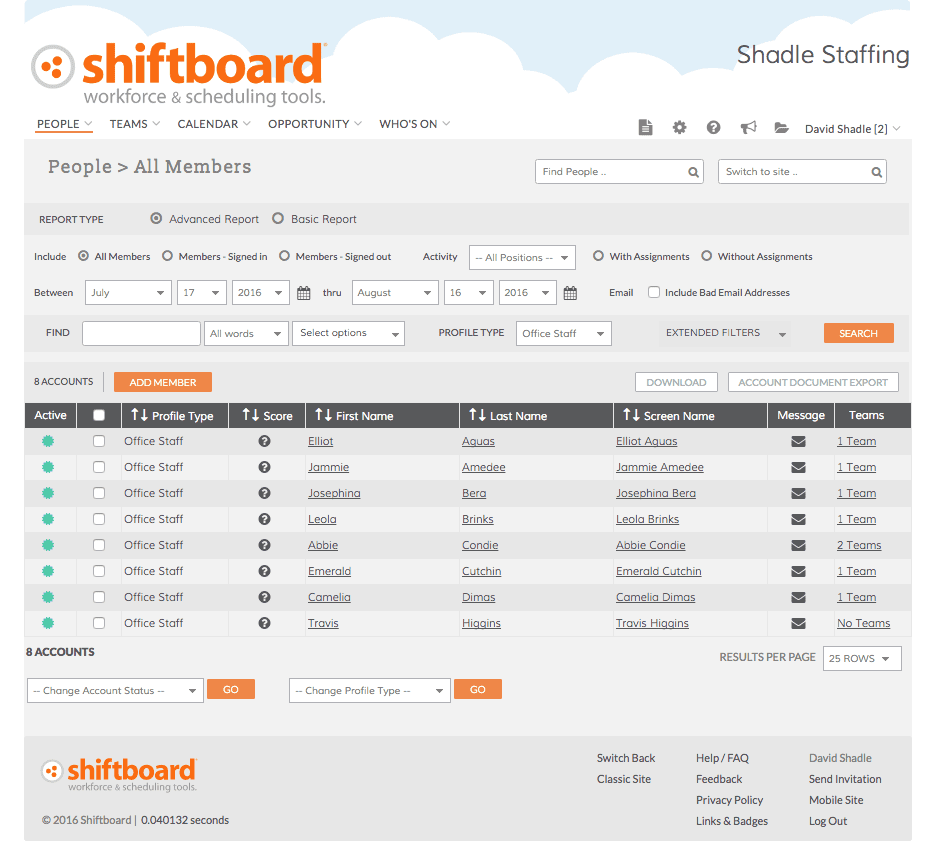Image resolution: width=937 pixels, height=859 pixels.
Task: Click Account Document Export button
Action: (x=813, y=383)
